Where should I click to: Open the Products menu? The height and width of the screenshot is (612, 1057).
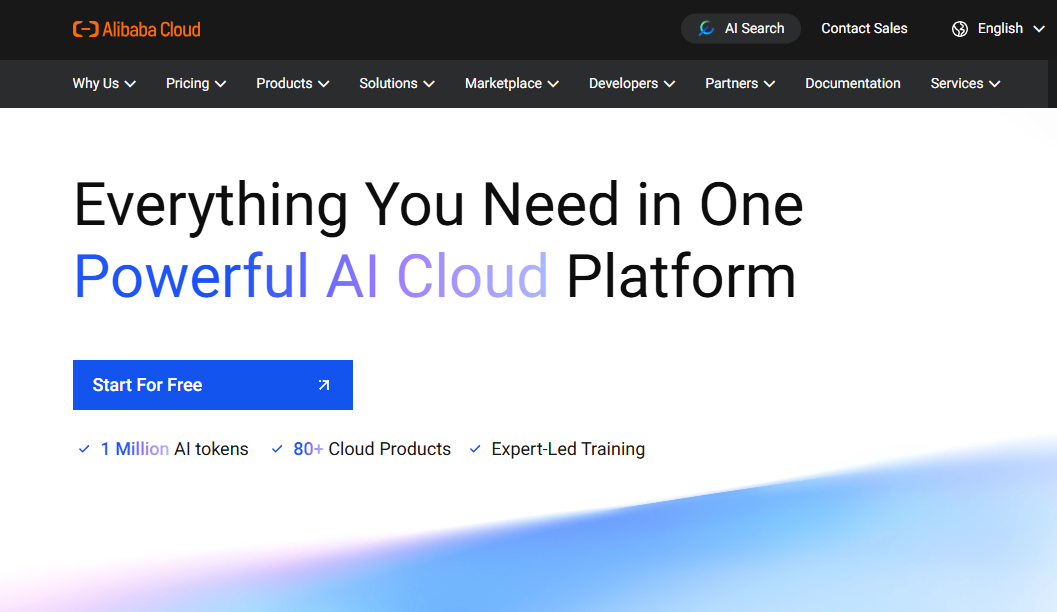(x=293, y=84)
